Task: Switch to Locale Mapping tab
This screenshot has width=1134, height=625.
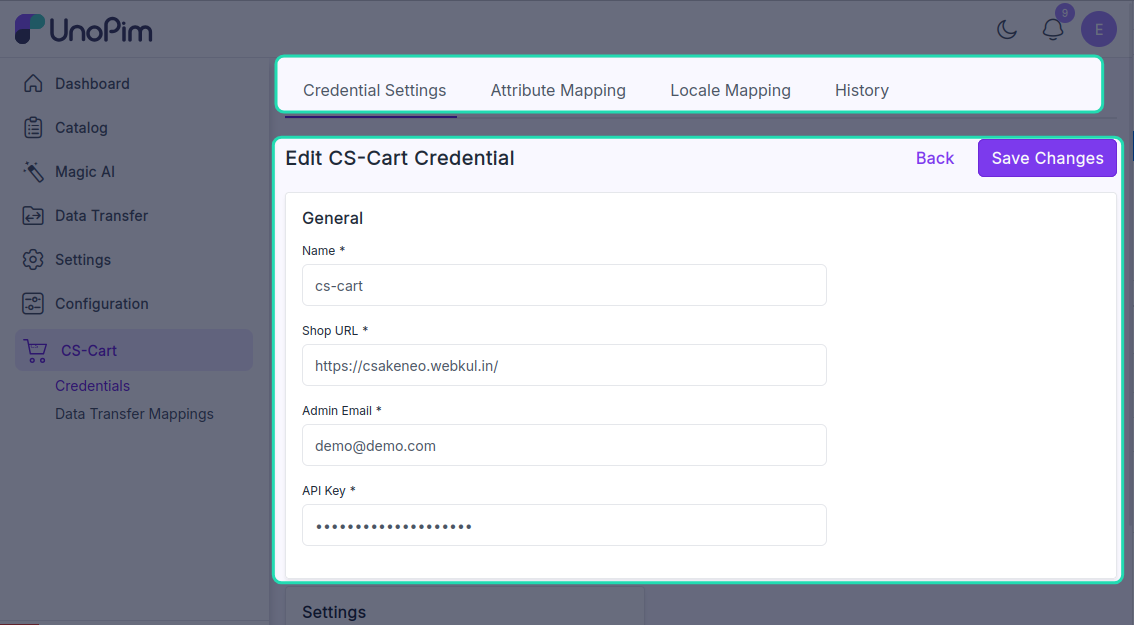Action: pos(730,90)
